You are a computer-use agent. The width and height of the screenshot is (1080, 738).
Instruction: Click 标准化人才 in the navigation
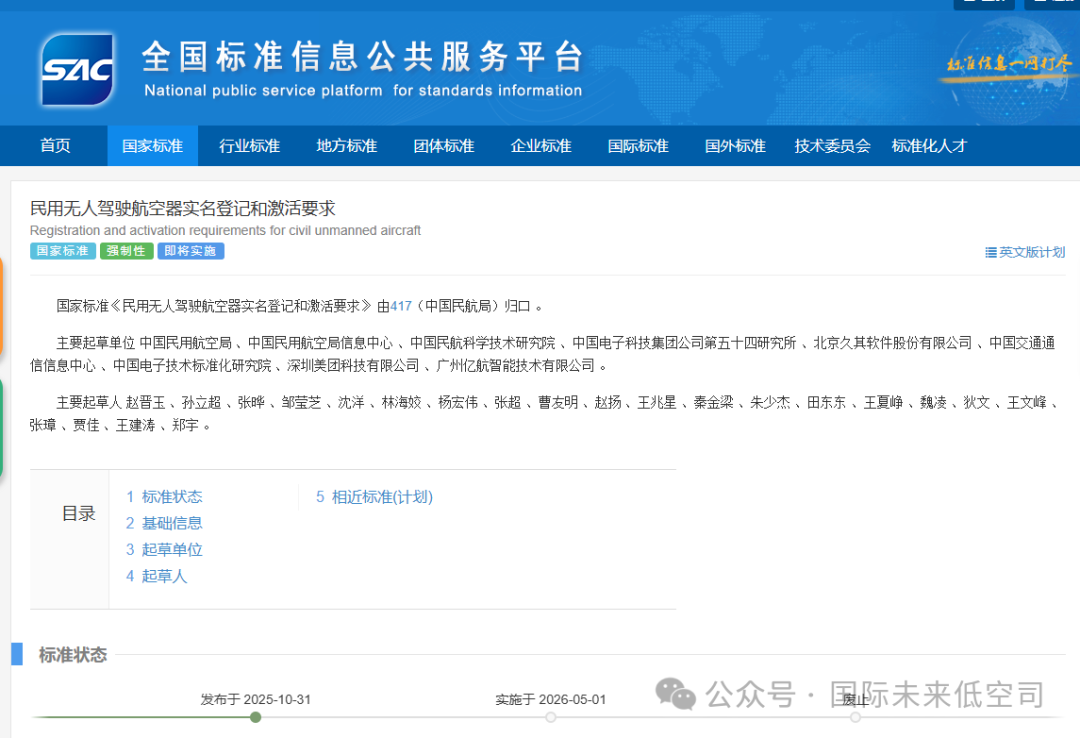929,145
